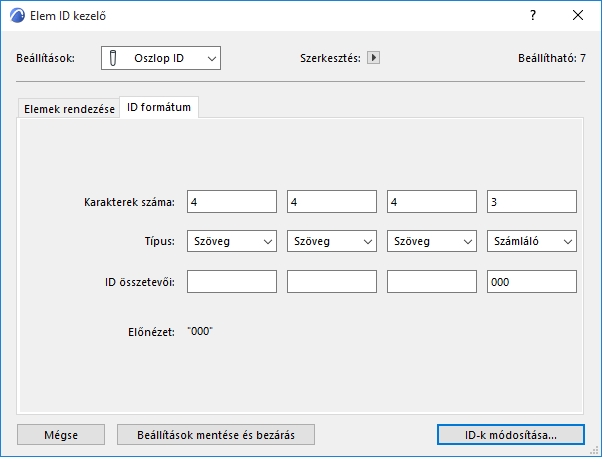This screenshot has height=457, width=602.
Task: Click the column icon in Beállítások selector
Action: pos(117,58)
